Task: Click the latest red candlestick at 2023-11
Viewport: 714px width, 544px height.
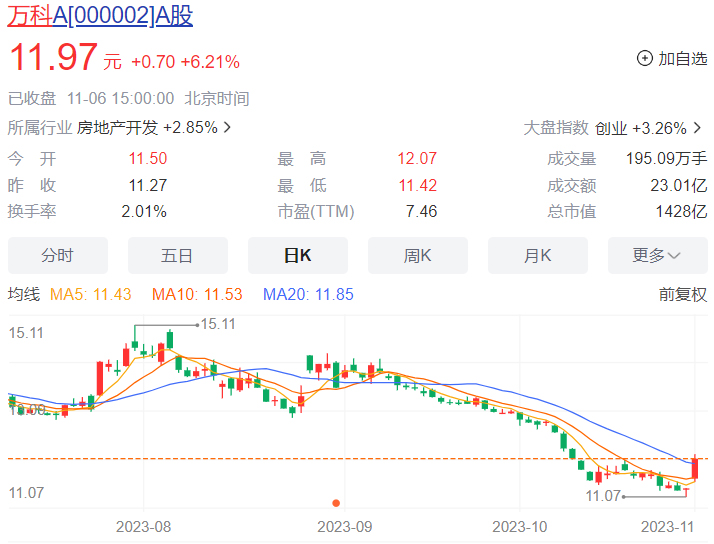Action: coord(695,468)
